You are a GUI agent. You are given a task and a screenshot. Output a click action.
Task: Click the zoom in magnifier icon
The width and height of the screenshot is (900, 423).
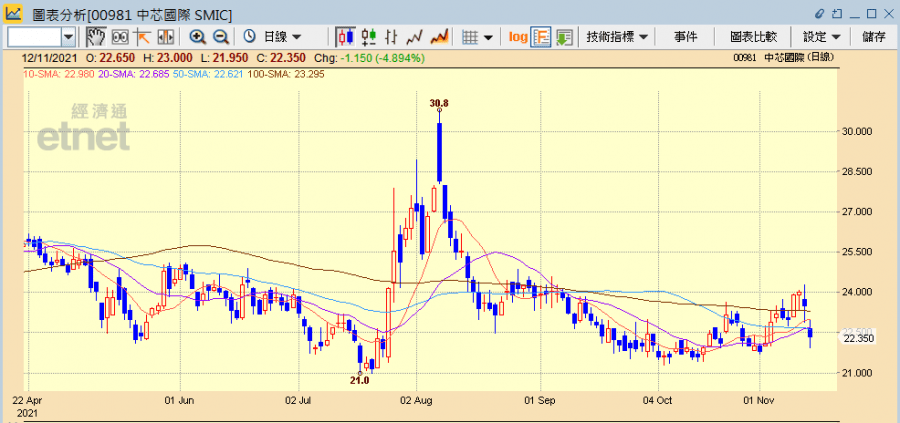coord(198,37)
